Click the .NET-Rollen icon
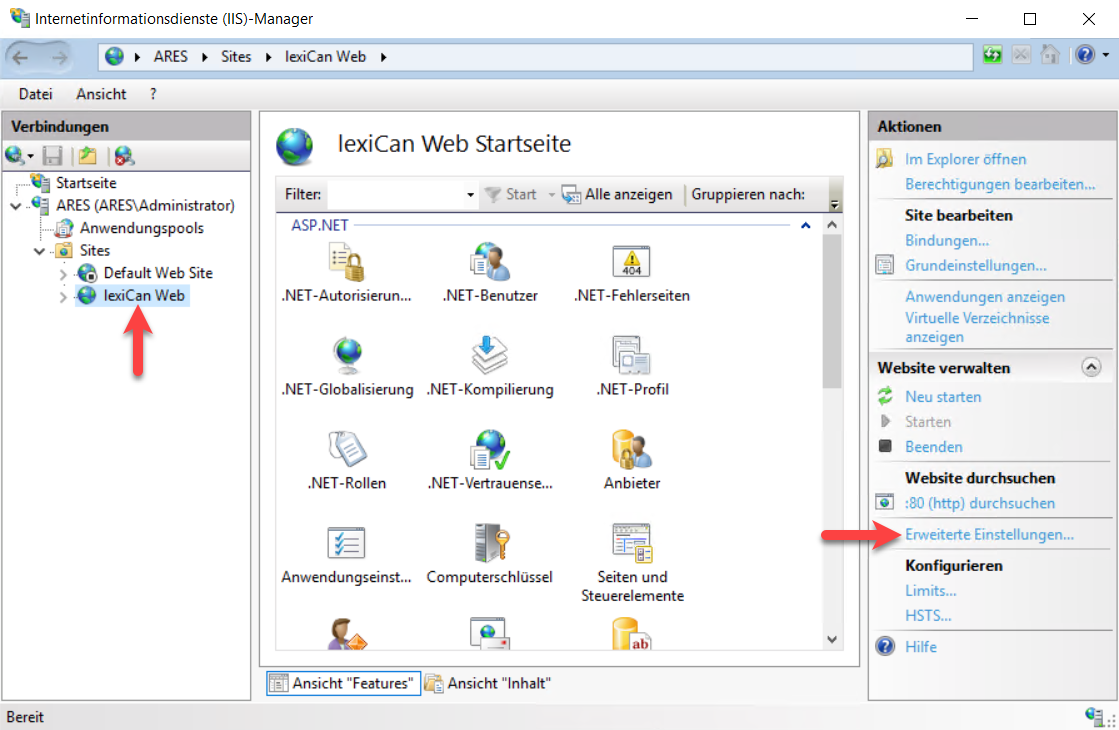 [x=346, y=450]
